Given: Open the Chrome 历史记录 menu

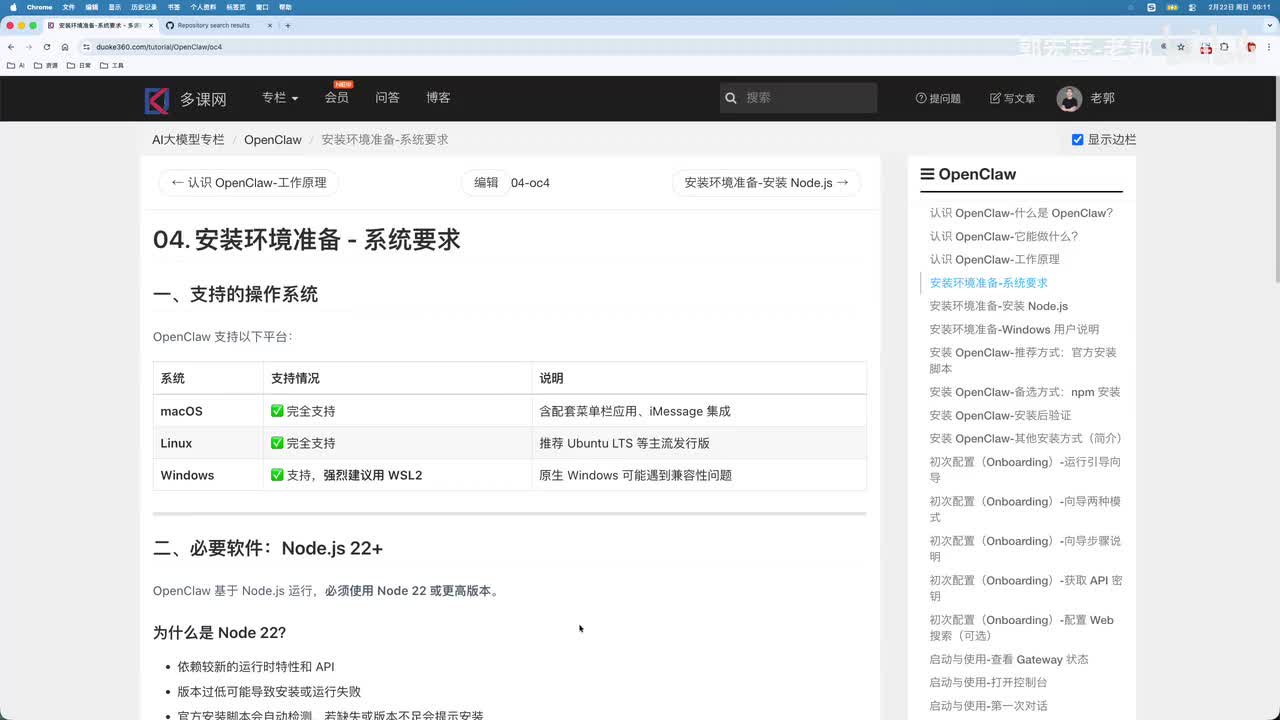Looking at the screenshot, I should tap(143, 7).
